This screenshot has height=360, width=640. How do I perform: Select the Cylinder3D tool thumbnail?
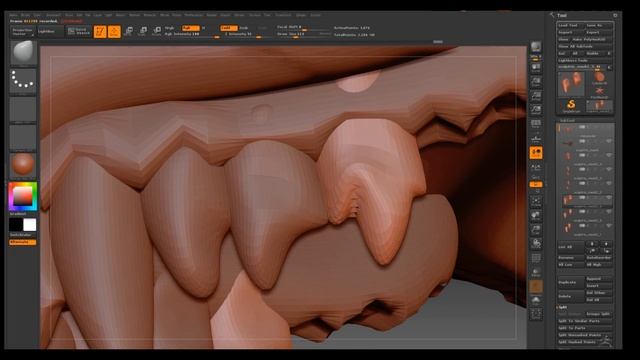coord(599,78)
